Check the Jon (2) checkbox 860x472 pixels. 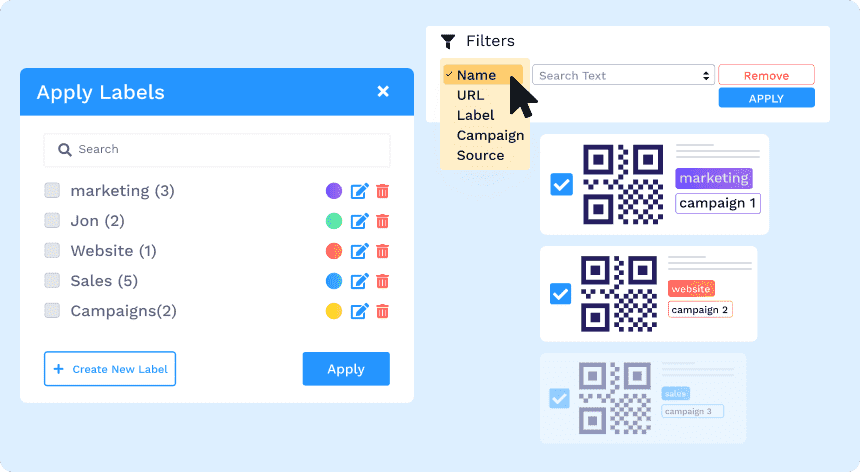coord(52,220)
